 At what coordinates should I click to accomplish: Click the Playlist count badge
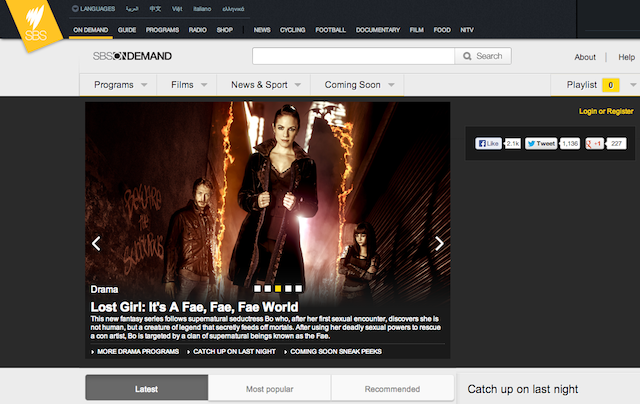pyautogui.click(x=611, y=85)
